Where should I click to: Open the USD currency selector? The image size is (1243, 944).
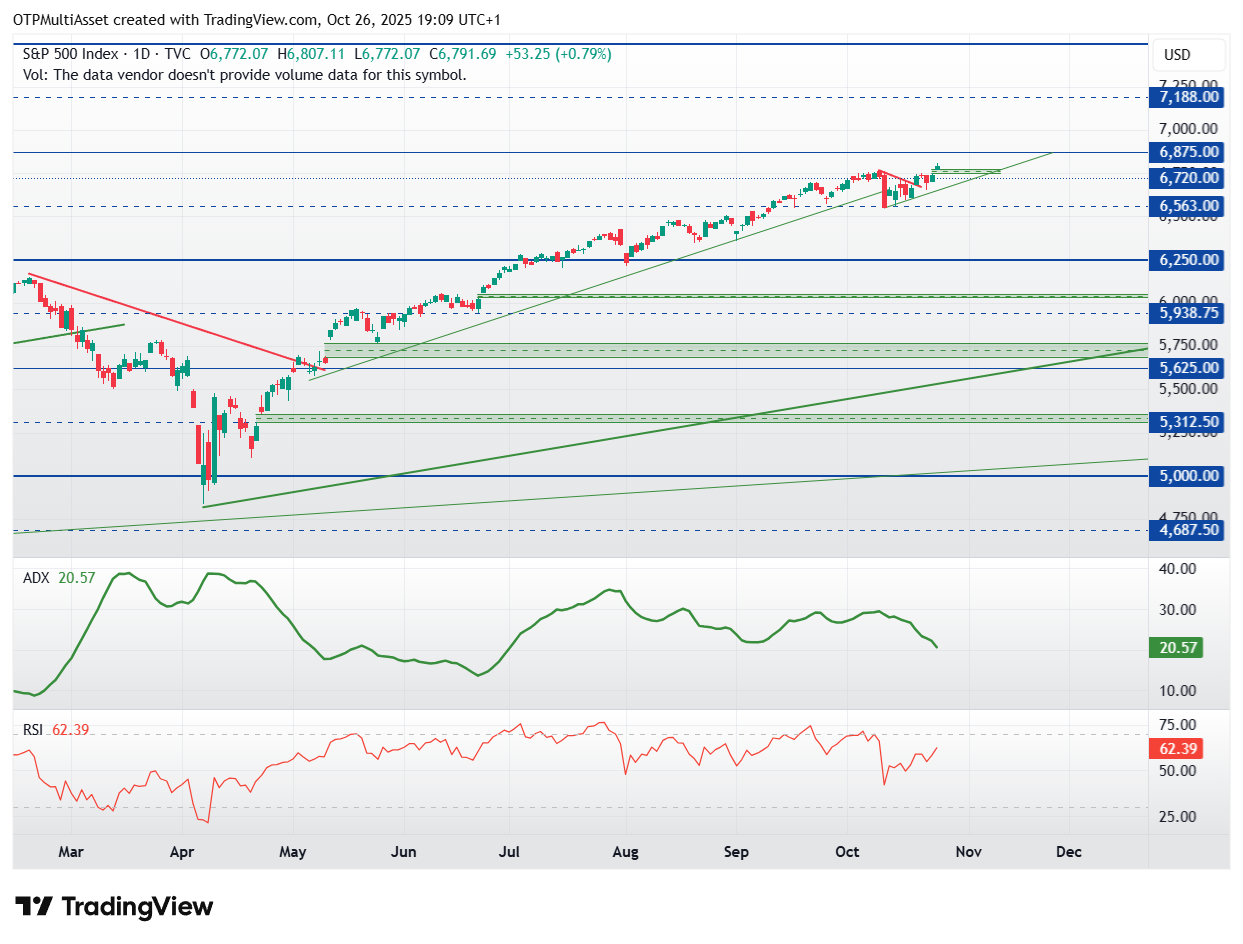[1177, 55]
